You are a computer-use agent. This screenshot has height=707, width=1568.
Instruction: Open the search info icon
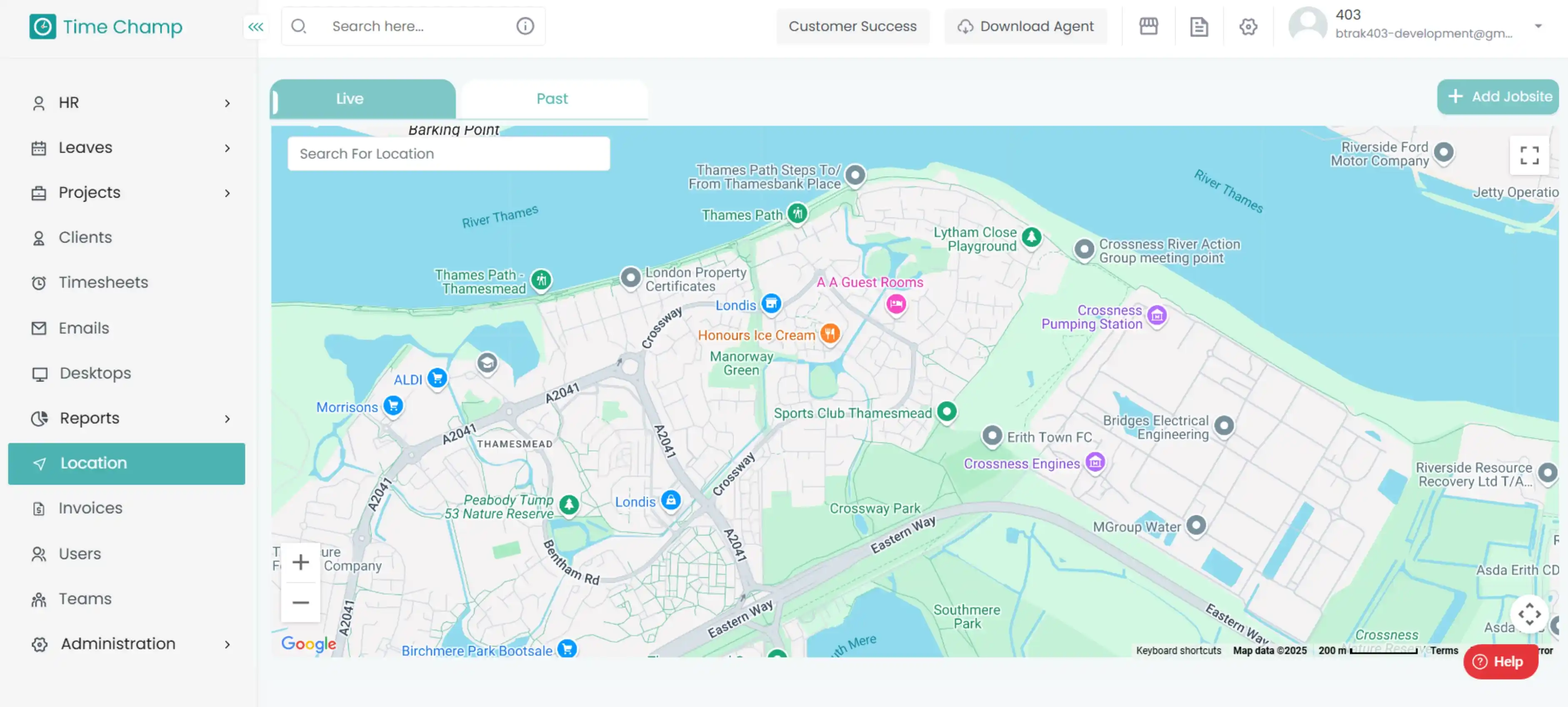click(525, 26)
